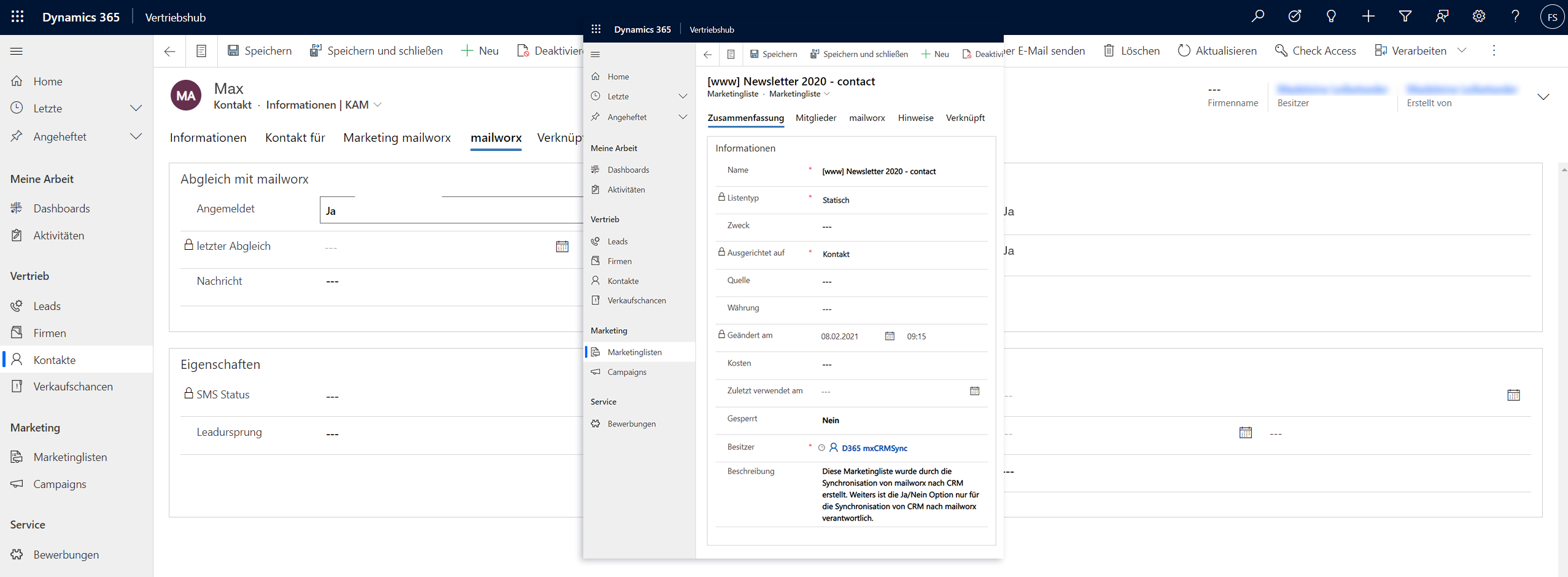Select the mailworx tab in Newsletter window
The width and height of the screenshot is (1568, 577).
coord(867,118)
